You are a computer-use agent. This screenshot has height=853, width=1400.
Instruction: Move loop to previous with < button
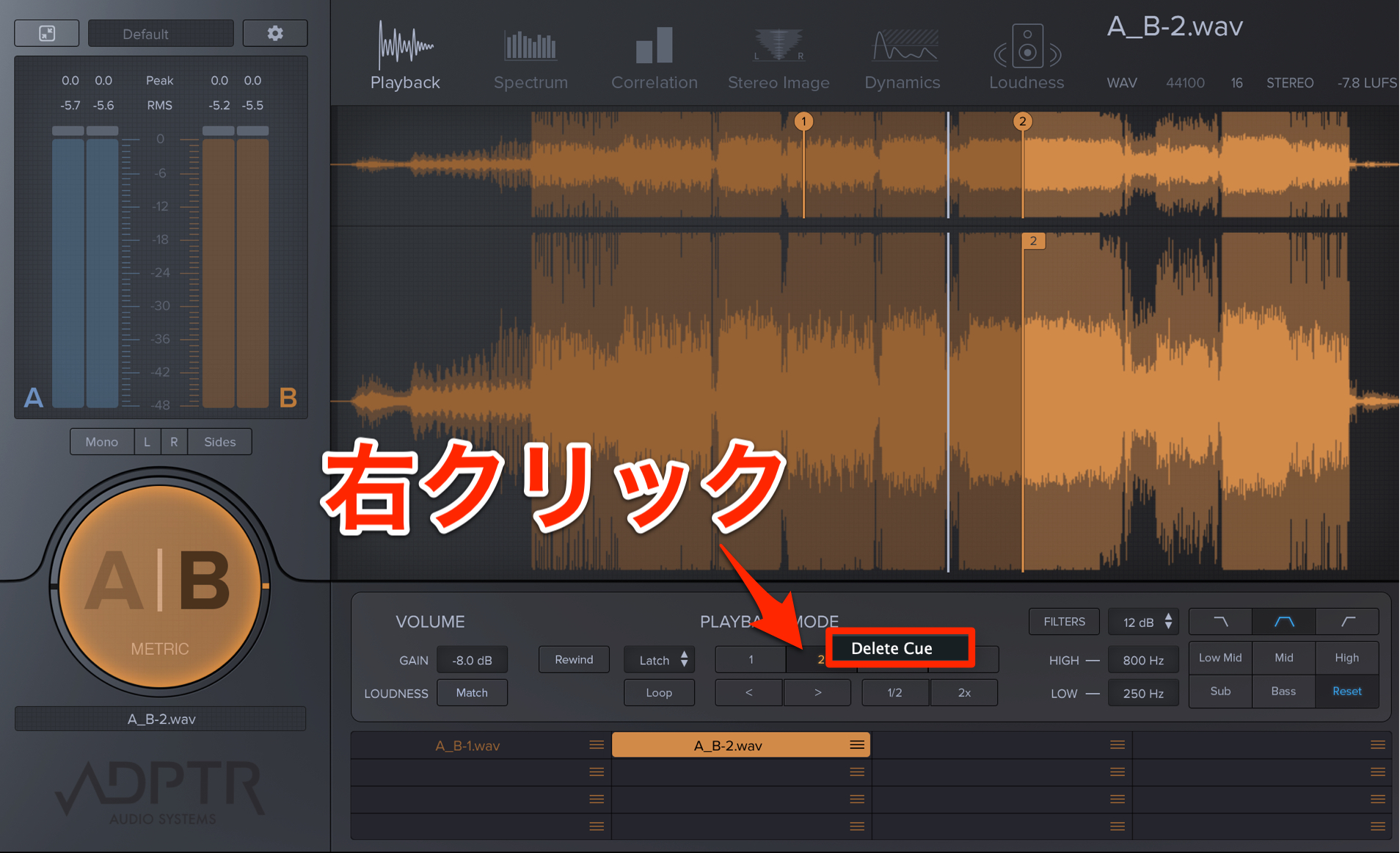(748, 693)
